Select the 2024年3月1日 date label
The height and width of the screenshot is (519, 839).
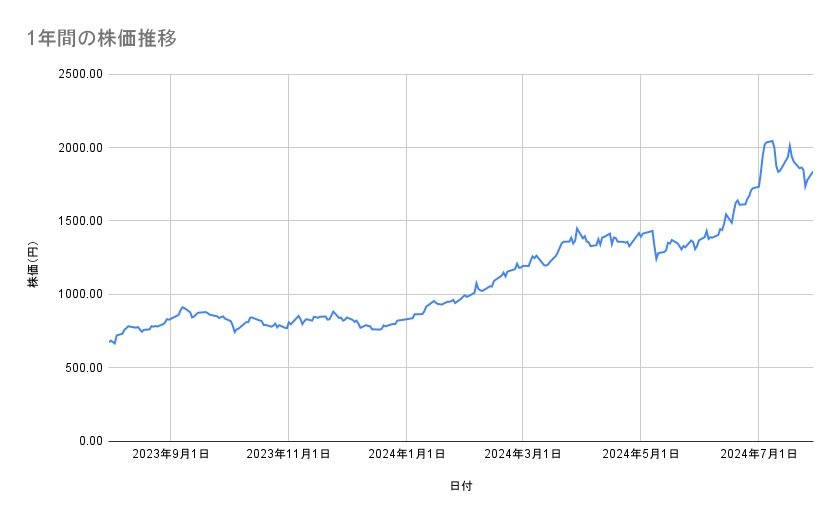click(x=522, y=454)
